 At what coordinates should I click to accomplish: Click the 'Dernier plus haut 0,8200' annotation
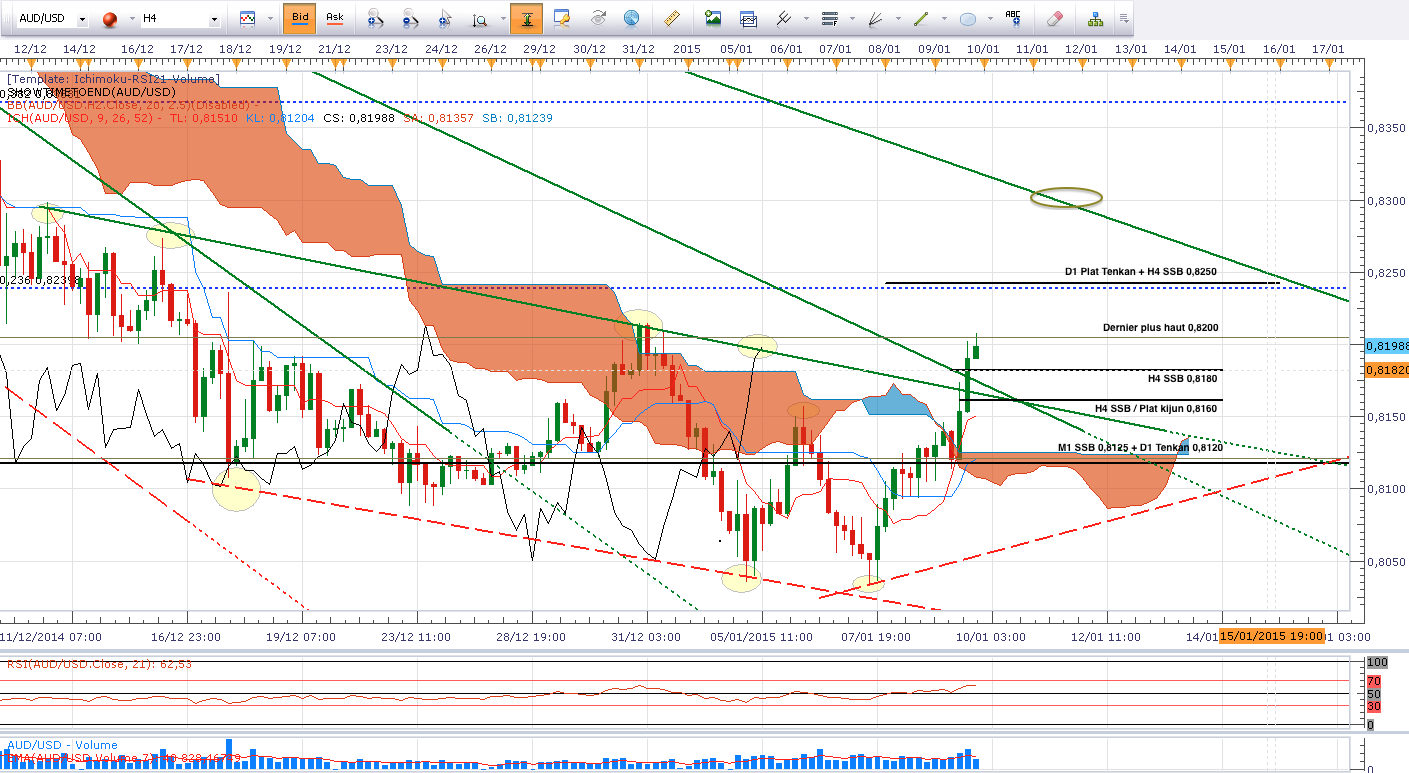click(x=1160, y=328)
